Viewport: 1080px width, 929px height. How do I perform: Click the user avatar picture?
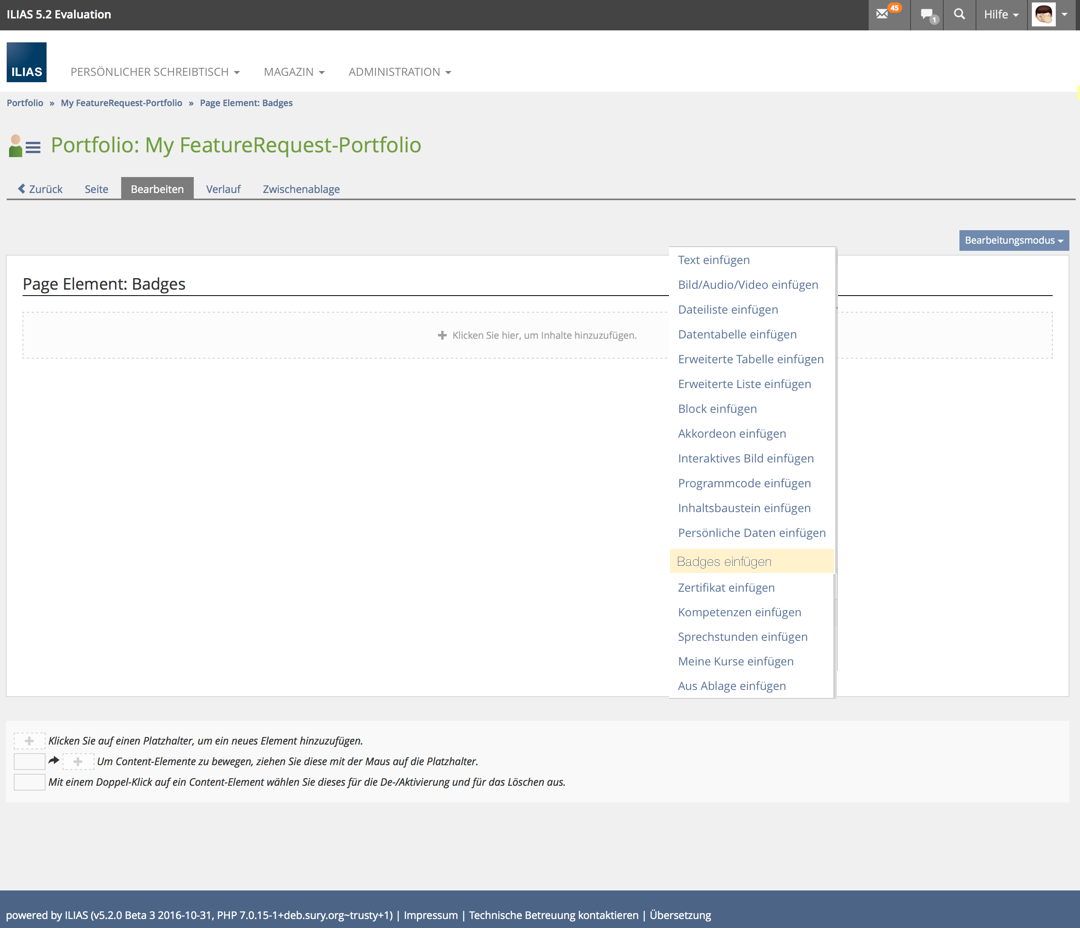(1044, 14)
